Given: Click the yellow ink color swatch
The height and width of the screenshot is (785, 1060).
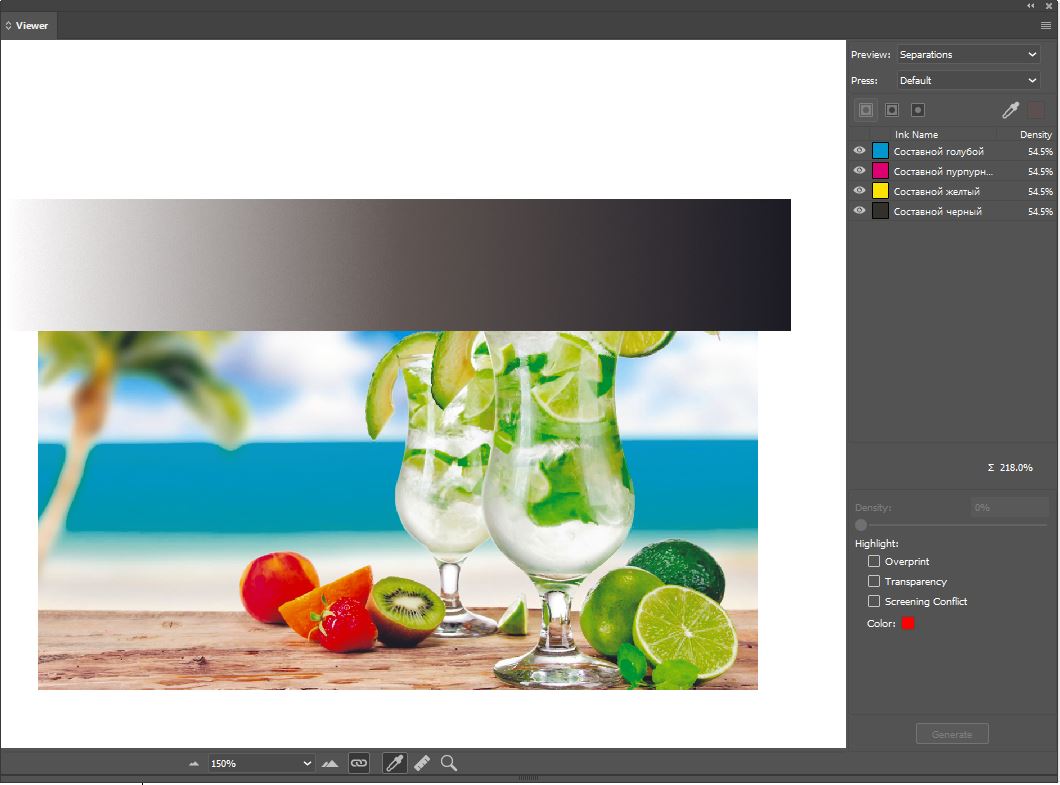Looking at the screenshot, I should coord(880,191).
